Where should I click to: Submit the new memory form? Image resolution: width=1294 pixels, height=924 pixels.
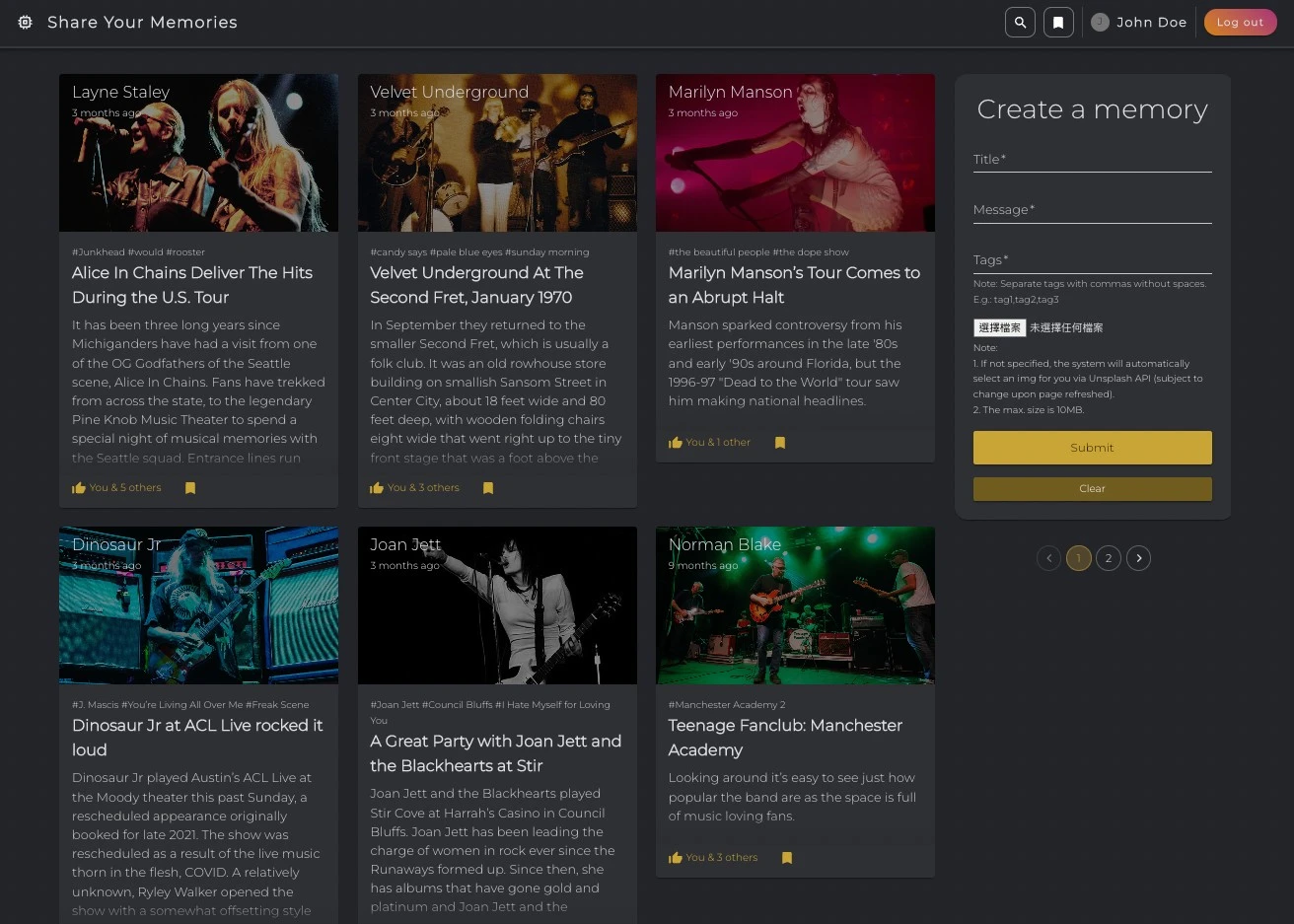pyautogui.click(x=1092, y=447)
